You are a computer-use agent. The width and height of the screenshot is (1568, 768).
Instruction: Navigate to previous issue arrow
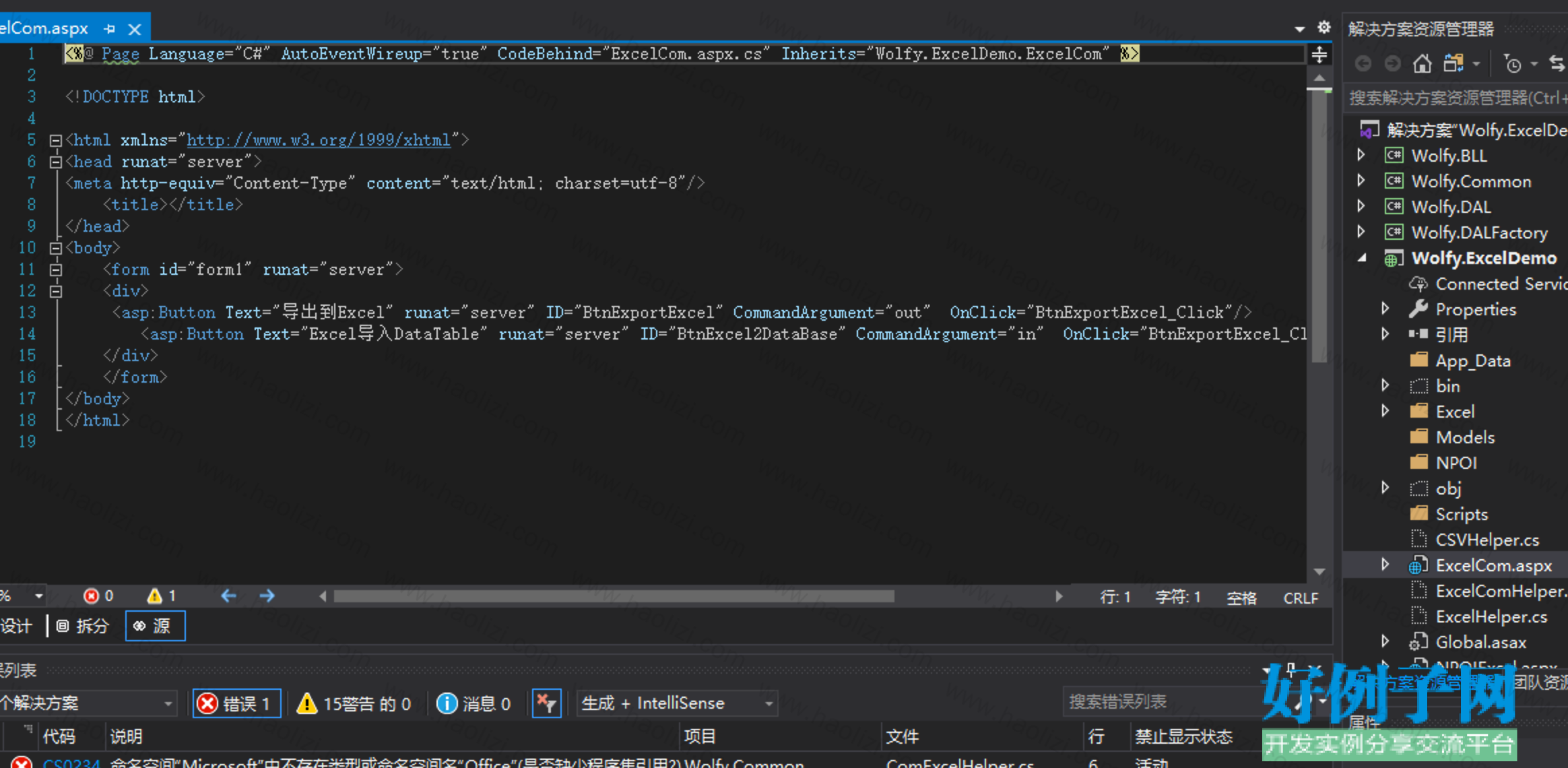point(229,596)
